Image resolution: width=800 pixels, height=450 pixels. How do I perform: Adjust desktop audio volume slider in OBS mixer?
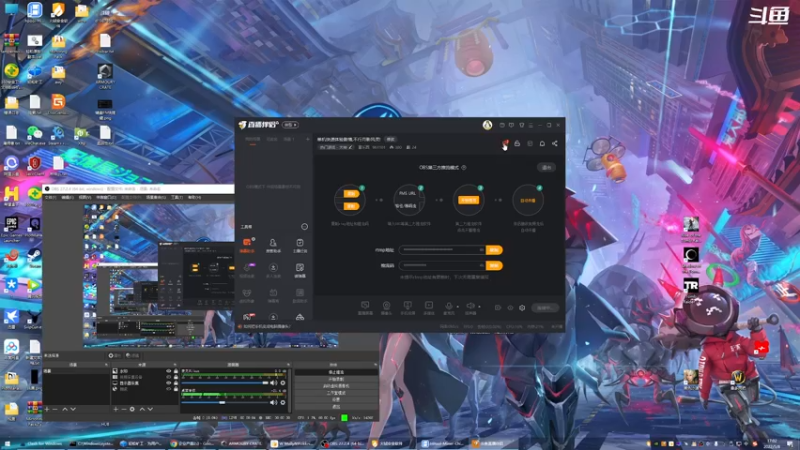click(x=225, y=403)
